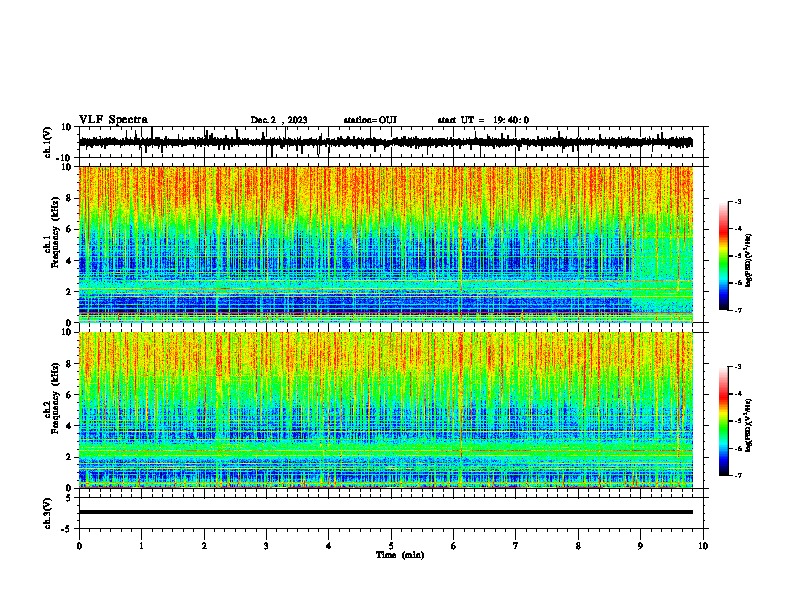Click the date text "Dec. 2, 2023"
The image size is (792, 612).
pyautogui.click(x=279, y=120)
